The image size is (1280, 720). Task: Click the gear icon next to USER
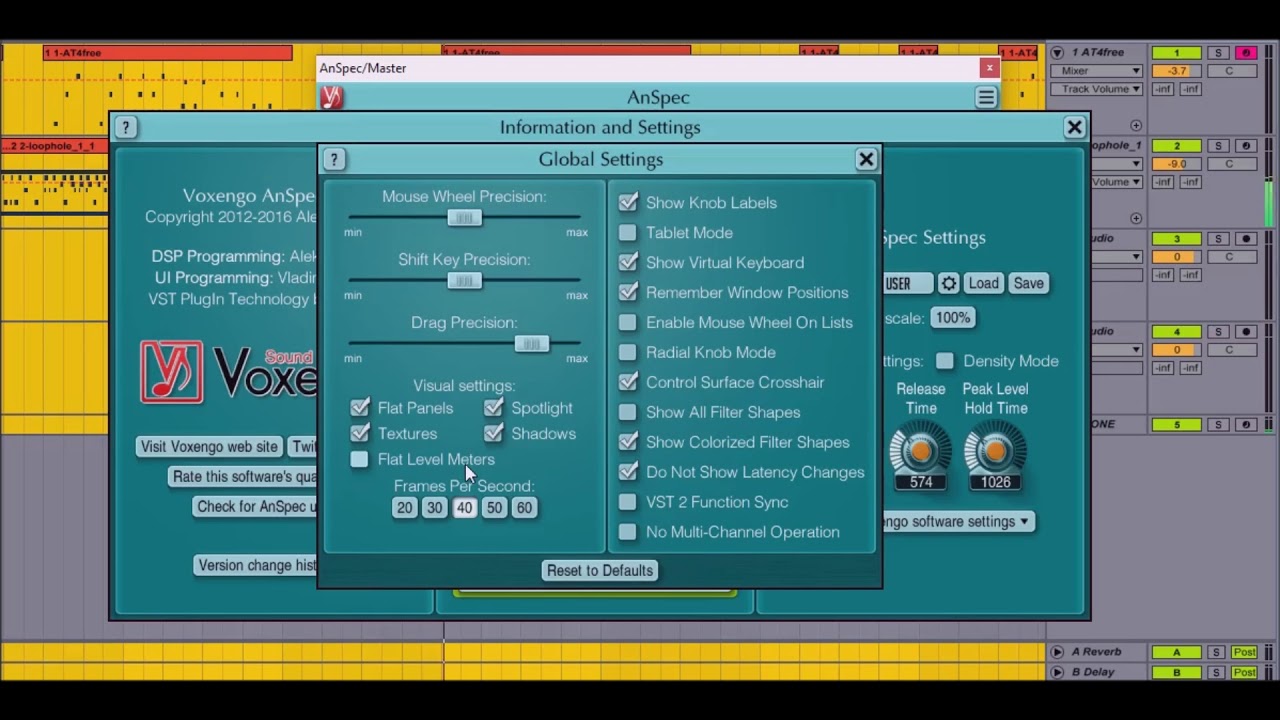pyautogui.click(x=948, y=283)
